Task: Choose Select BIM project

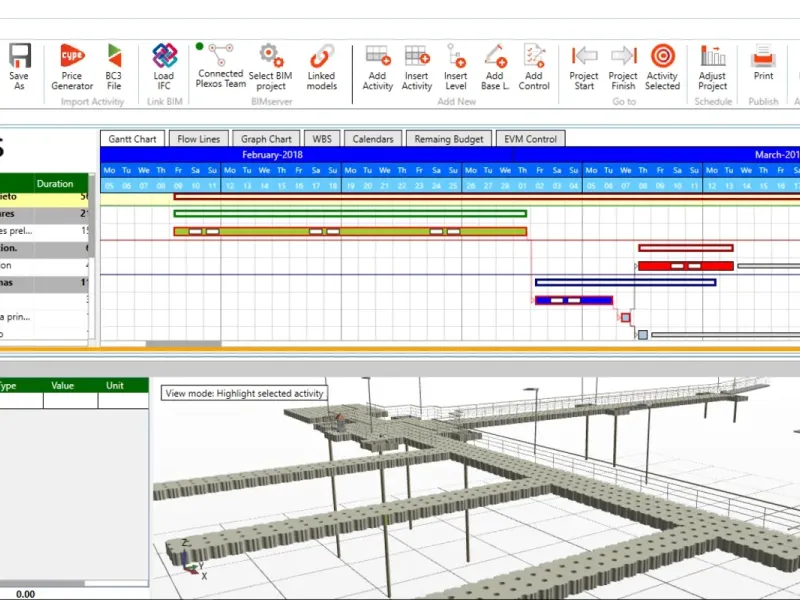Action: pos(270,66)
